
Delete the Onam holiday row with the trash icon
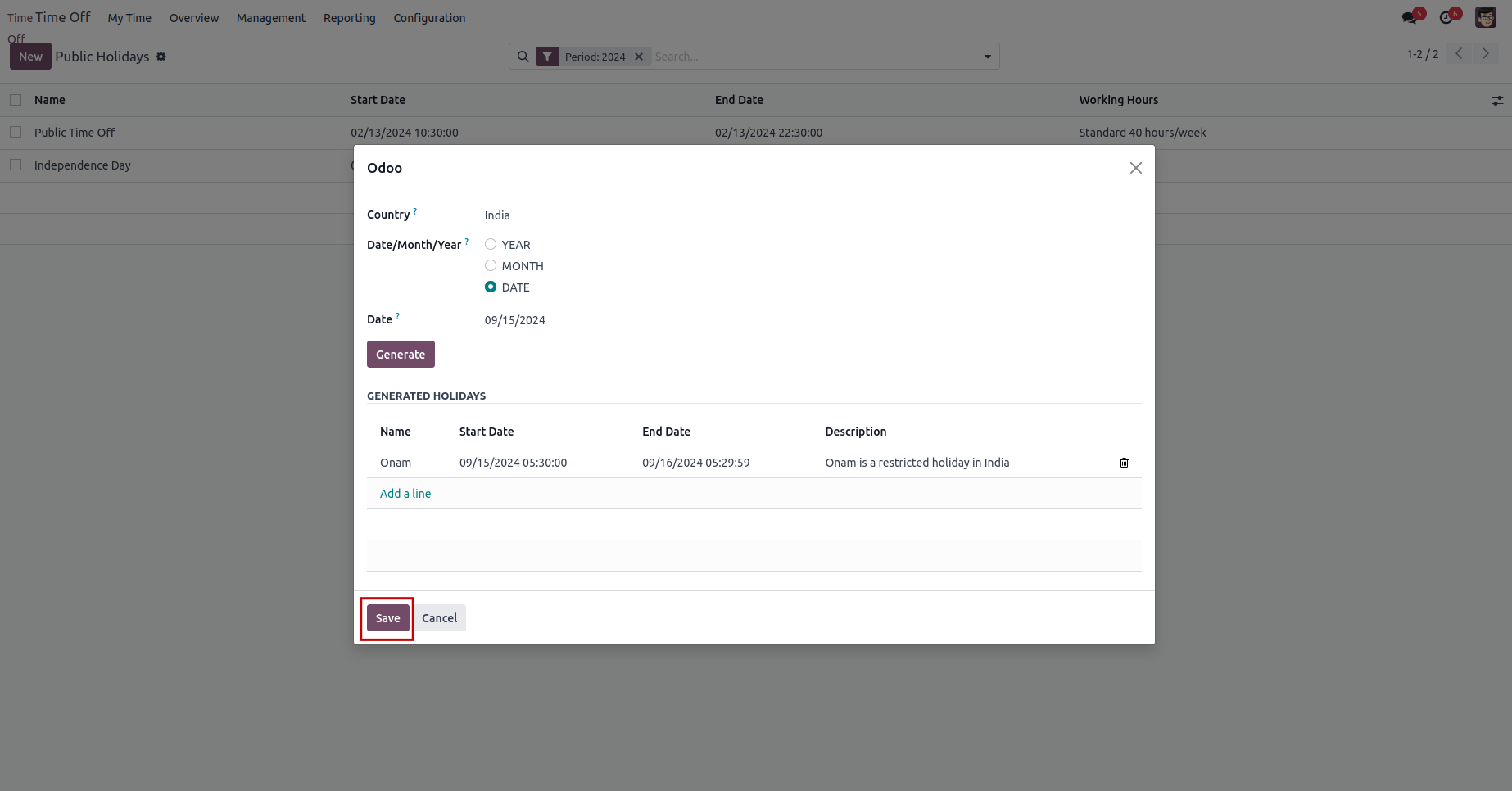tap(1124, 463)
